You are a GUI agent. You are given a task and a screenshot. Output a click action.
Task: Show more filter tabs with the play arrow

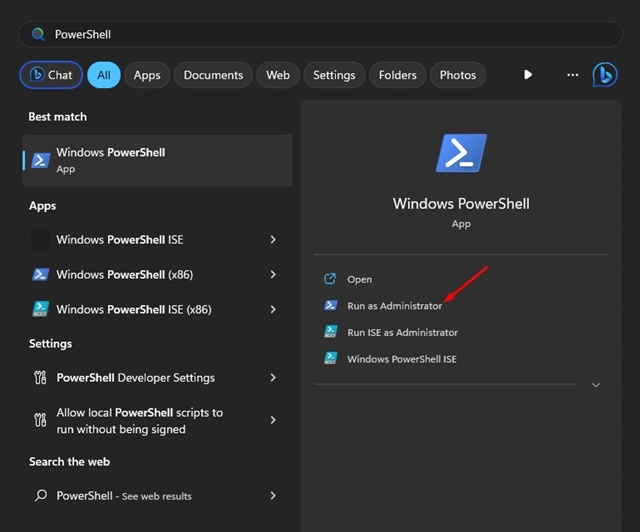(528, 75)
